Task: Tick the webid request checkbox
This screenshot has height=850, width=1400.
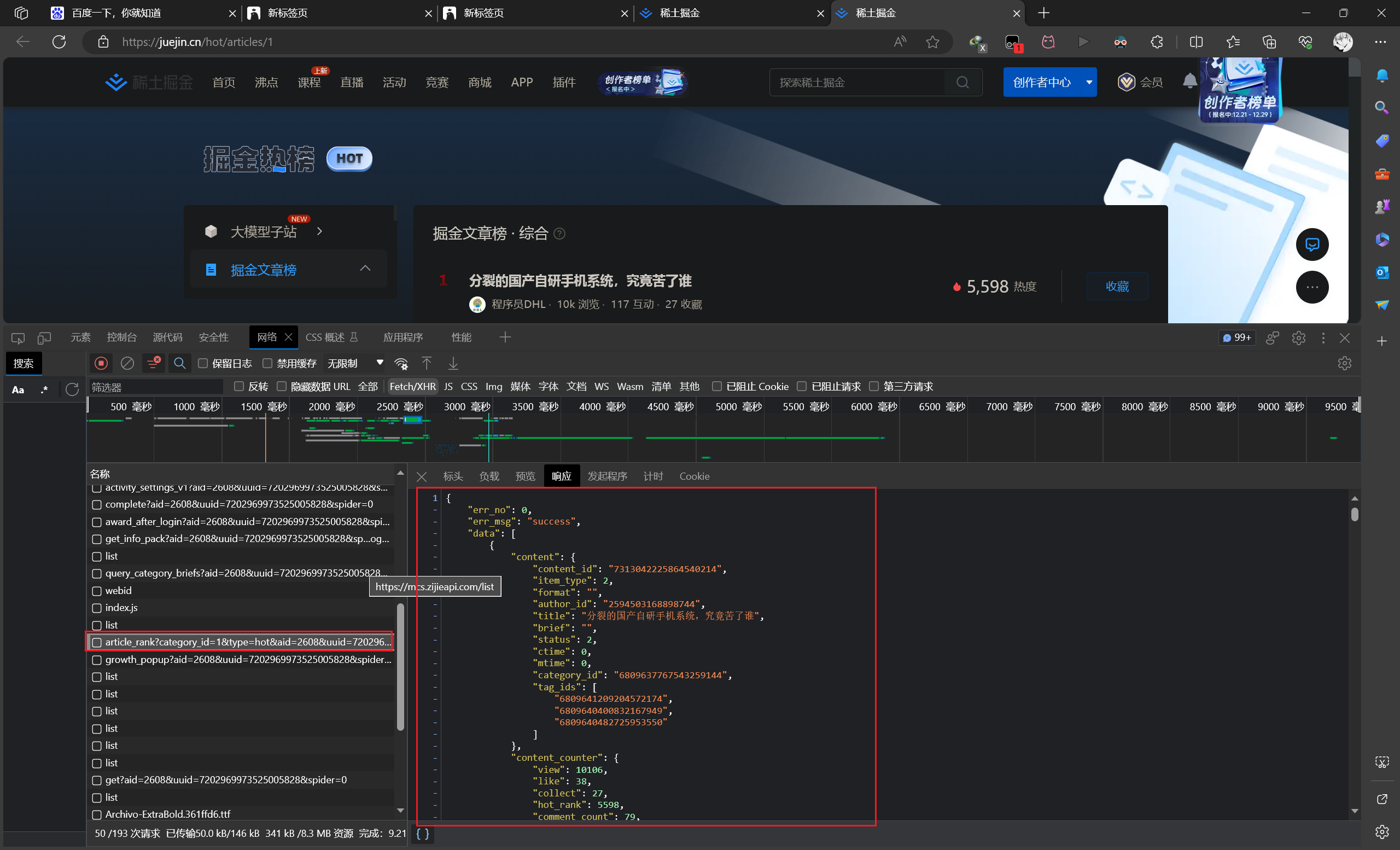Action: [97, 591]
